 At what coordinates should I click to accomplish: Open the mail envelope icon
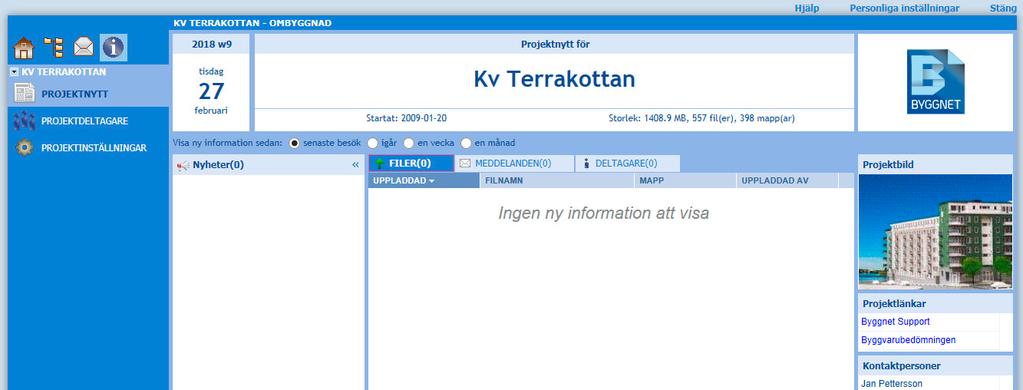(84, 47)
